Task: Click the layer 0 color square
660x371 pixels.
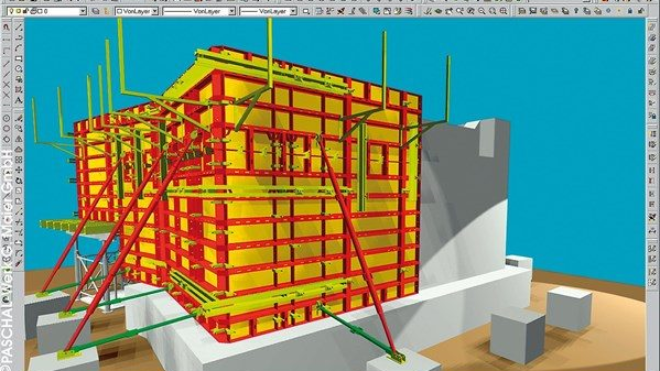Action: (x=40, y=11)
